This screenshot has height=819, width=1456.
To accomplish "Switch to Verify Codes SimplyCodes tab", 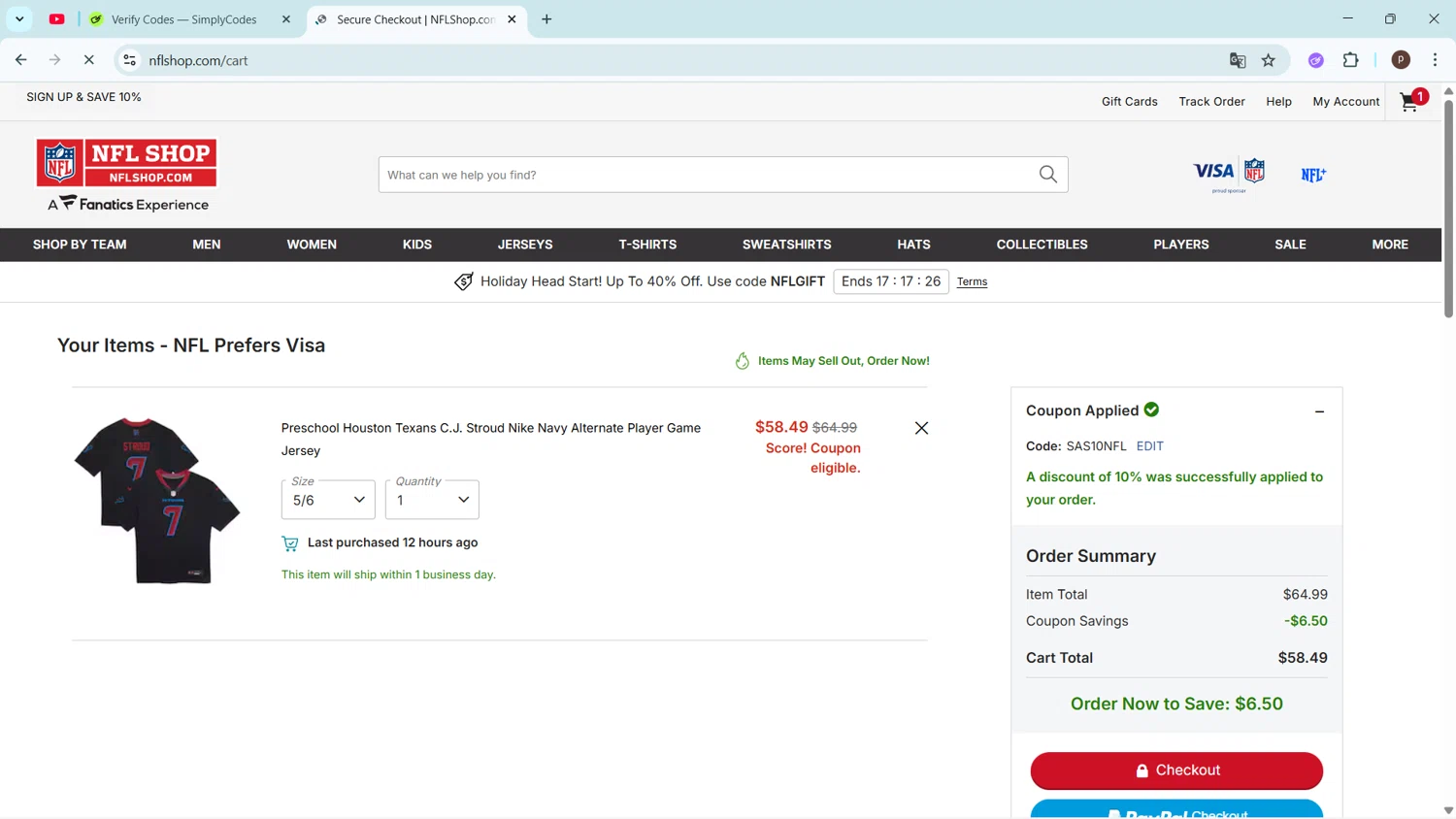I will coord(184,19).
